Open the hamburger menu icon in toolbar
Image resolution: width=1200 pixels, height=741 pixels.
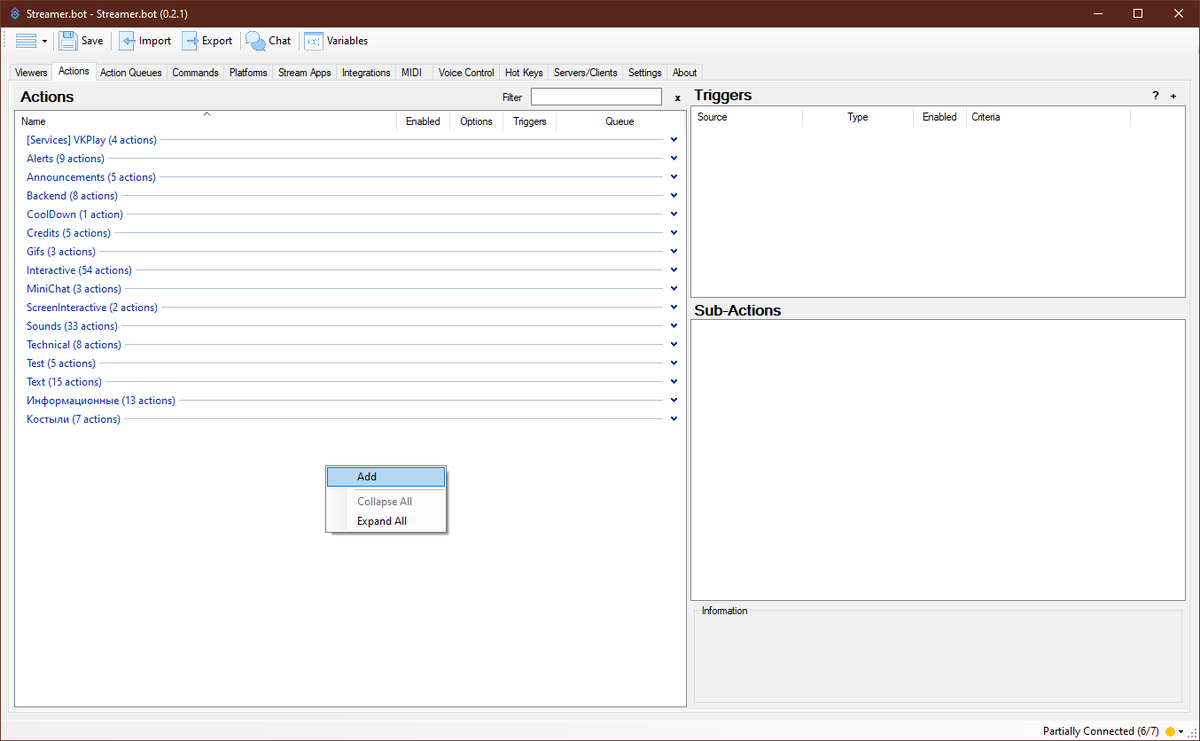coord(26,41)
